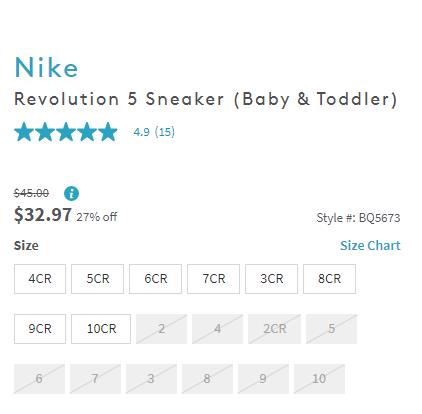Click the price info icon
Viewport: 422px width, 414px height.
(71, 193)
